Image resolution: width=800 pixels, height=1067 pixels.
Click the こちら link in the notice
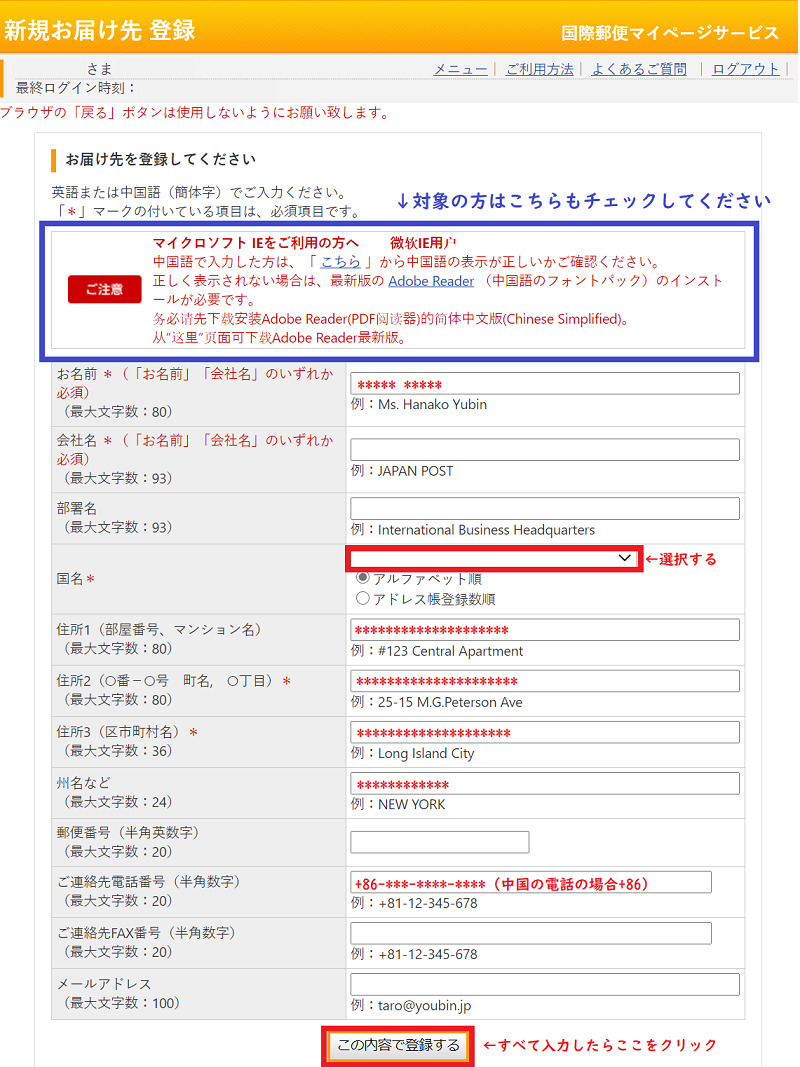(340, 262)
